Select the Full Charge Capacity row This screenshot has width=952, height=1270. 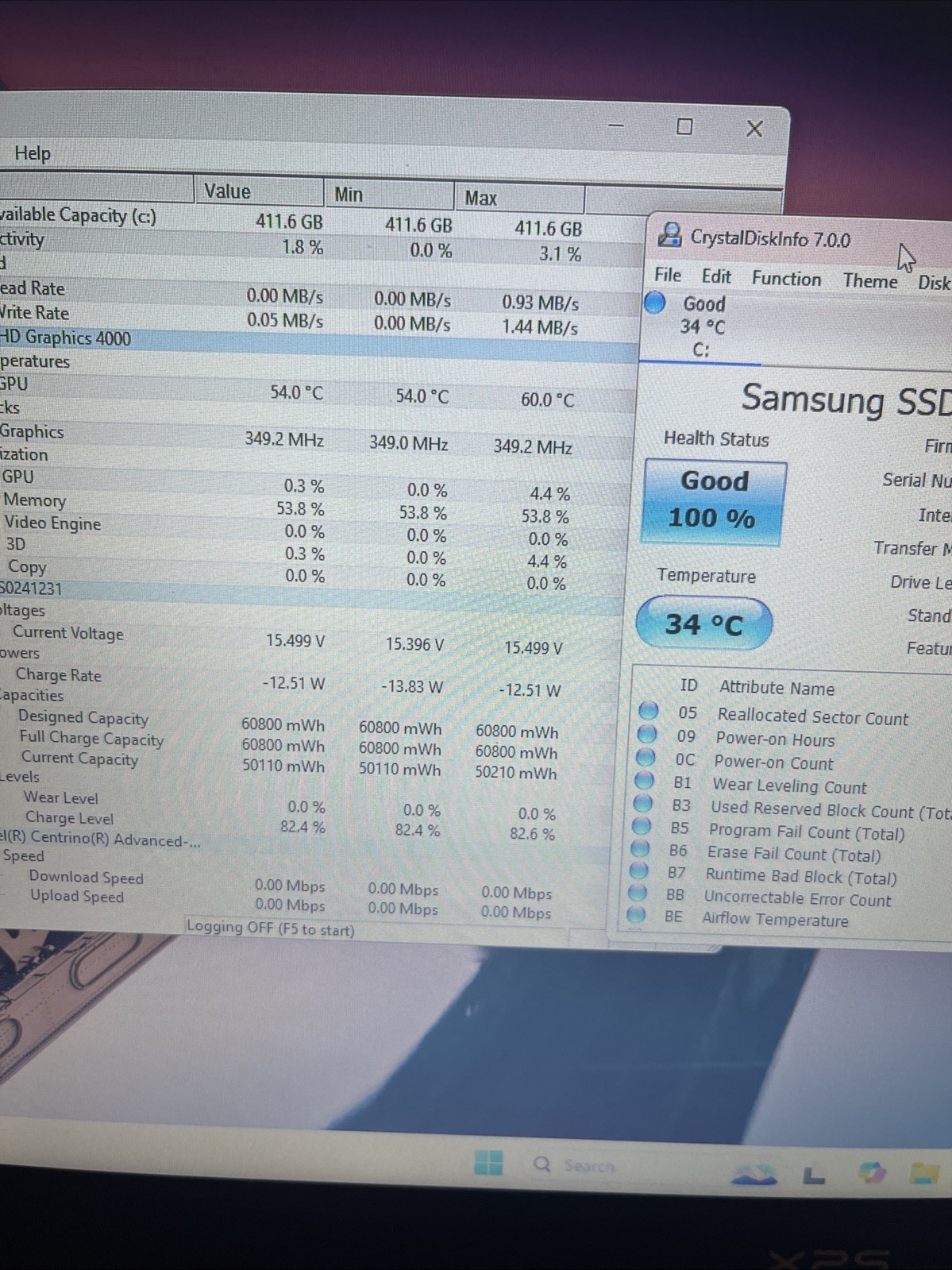(x=307, y=744)
